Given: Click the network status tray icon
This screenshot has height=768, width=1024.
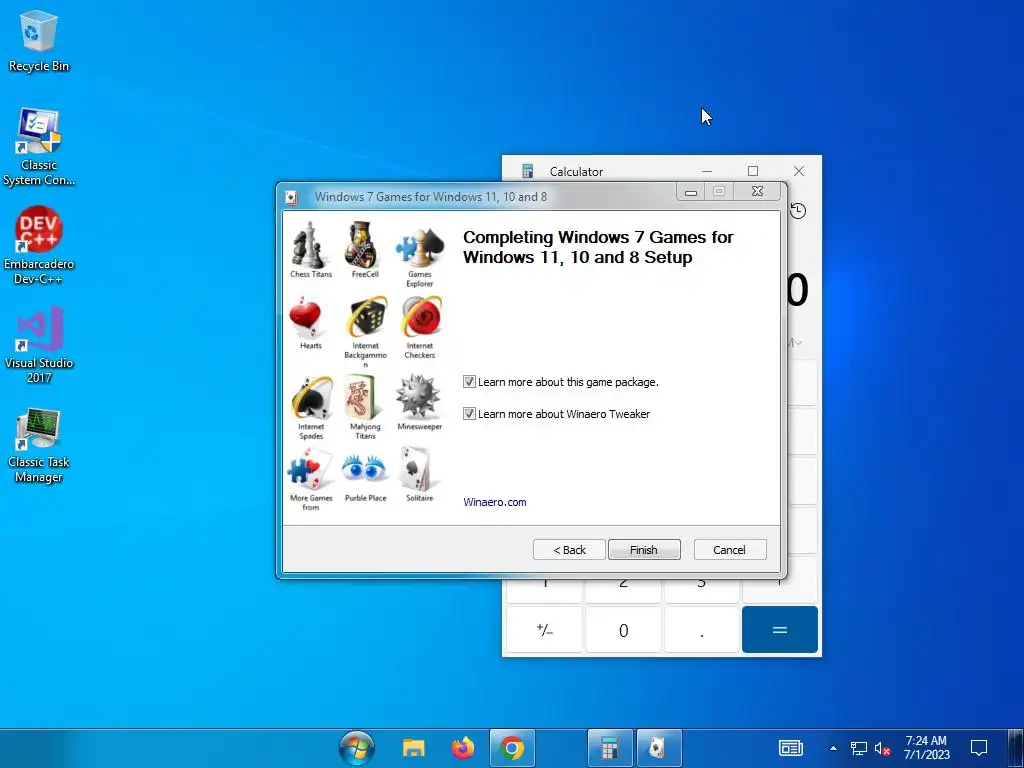Looking at the screenshot, I should [858, 748].
